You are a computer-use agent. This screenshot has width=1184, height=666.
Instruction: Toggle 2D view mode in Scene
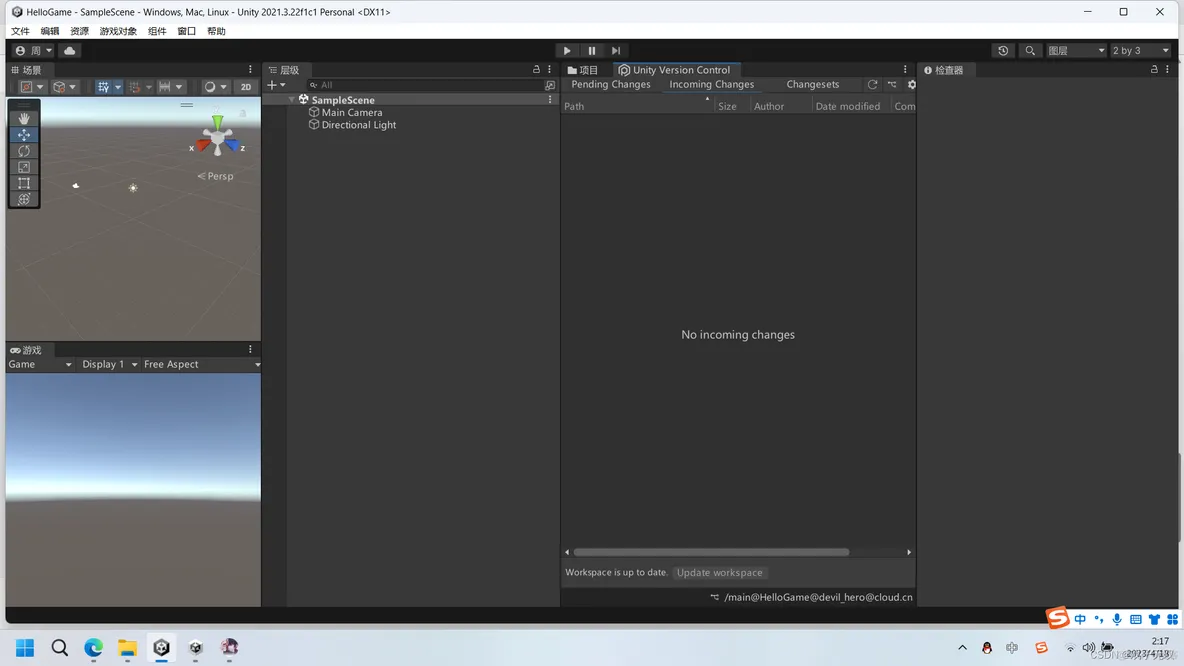point(245,87)
